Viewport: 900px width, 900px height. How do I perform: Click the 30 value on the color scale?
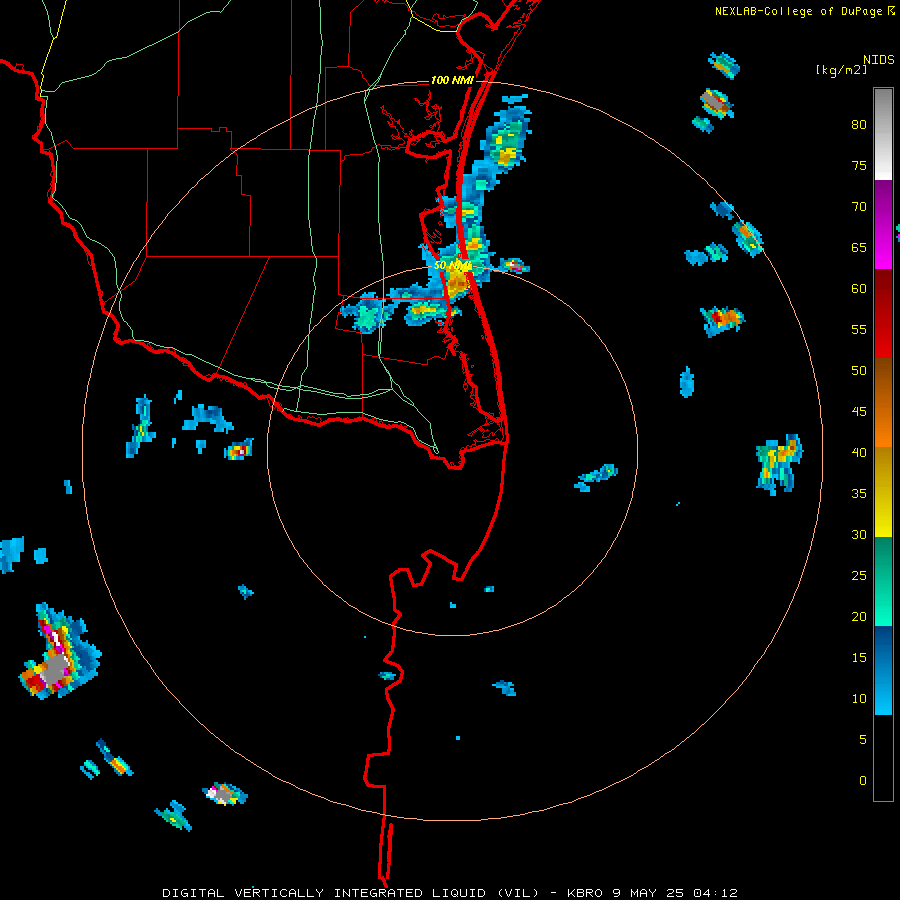pyautogui.click(x=859, y=534)
